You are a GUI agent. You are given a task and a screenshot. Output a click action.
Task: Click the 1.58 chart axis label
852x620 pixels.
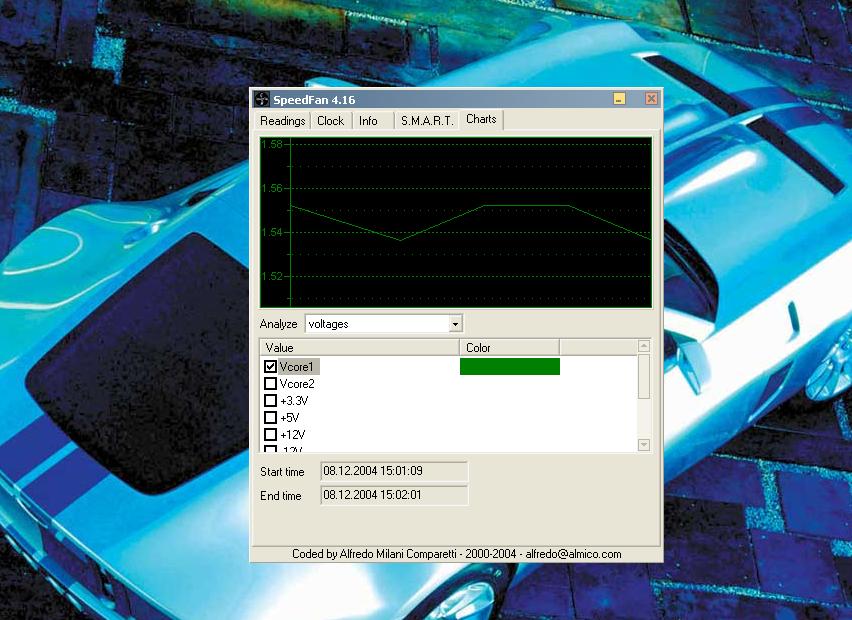tap(272, 145)
